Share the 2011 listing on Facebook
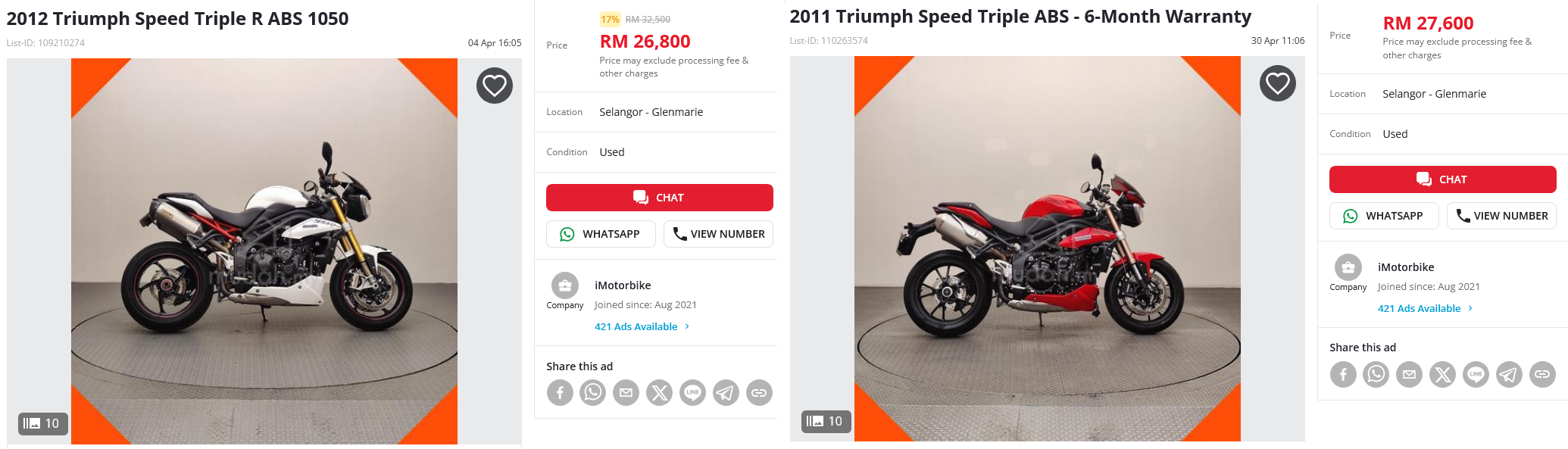Screen dimensions: 1568x449 pos(1343,374)
